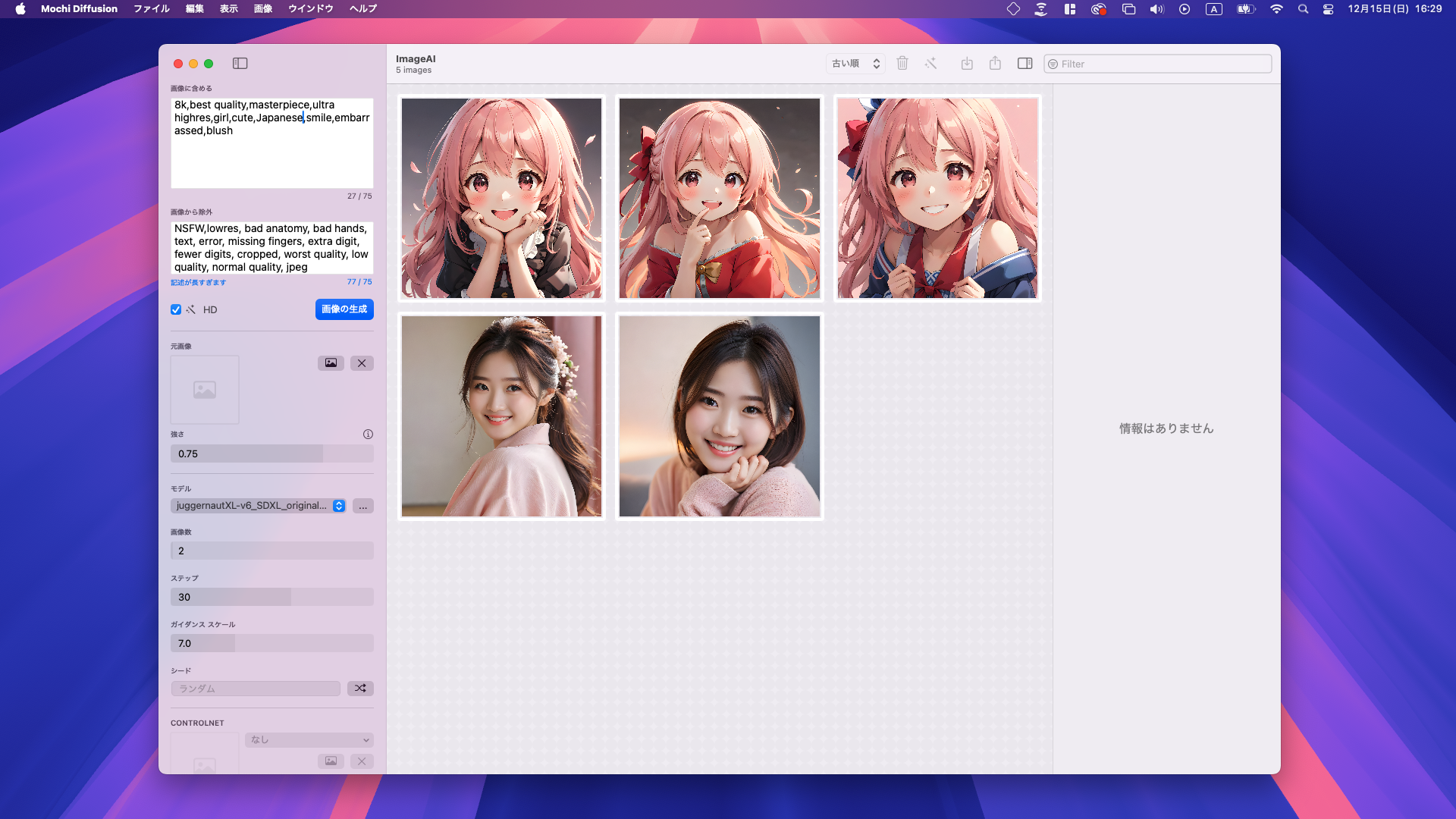Click the magic wand upscale icon in toolbar
The height and width of the screenshot is (819, 1456).
pyautogui.click(x=930, y=64)
